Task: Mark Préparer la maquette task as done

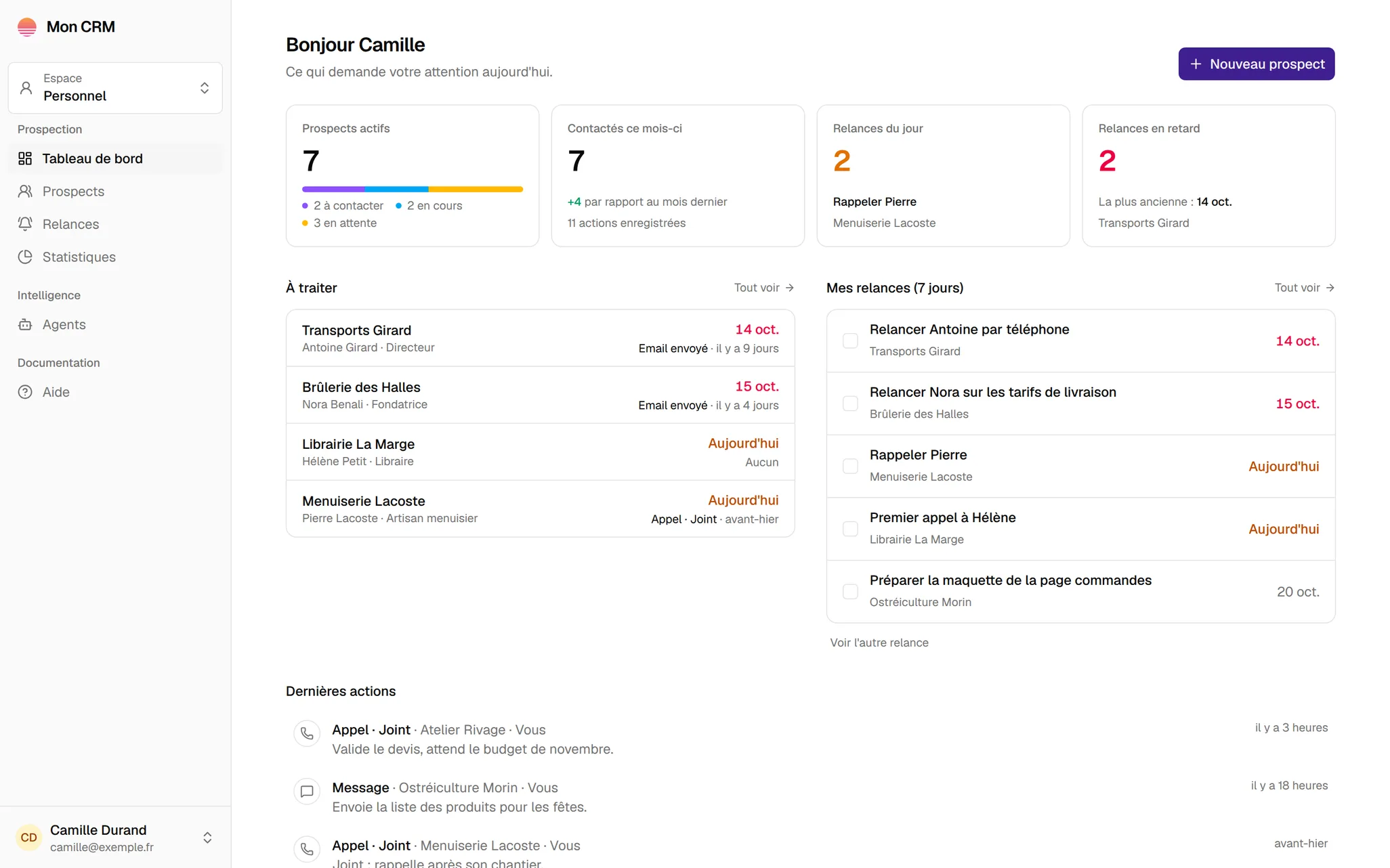Action: (x=850, y=591)
